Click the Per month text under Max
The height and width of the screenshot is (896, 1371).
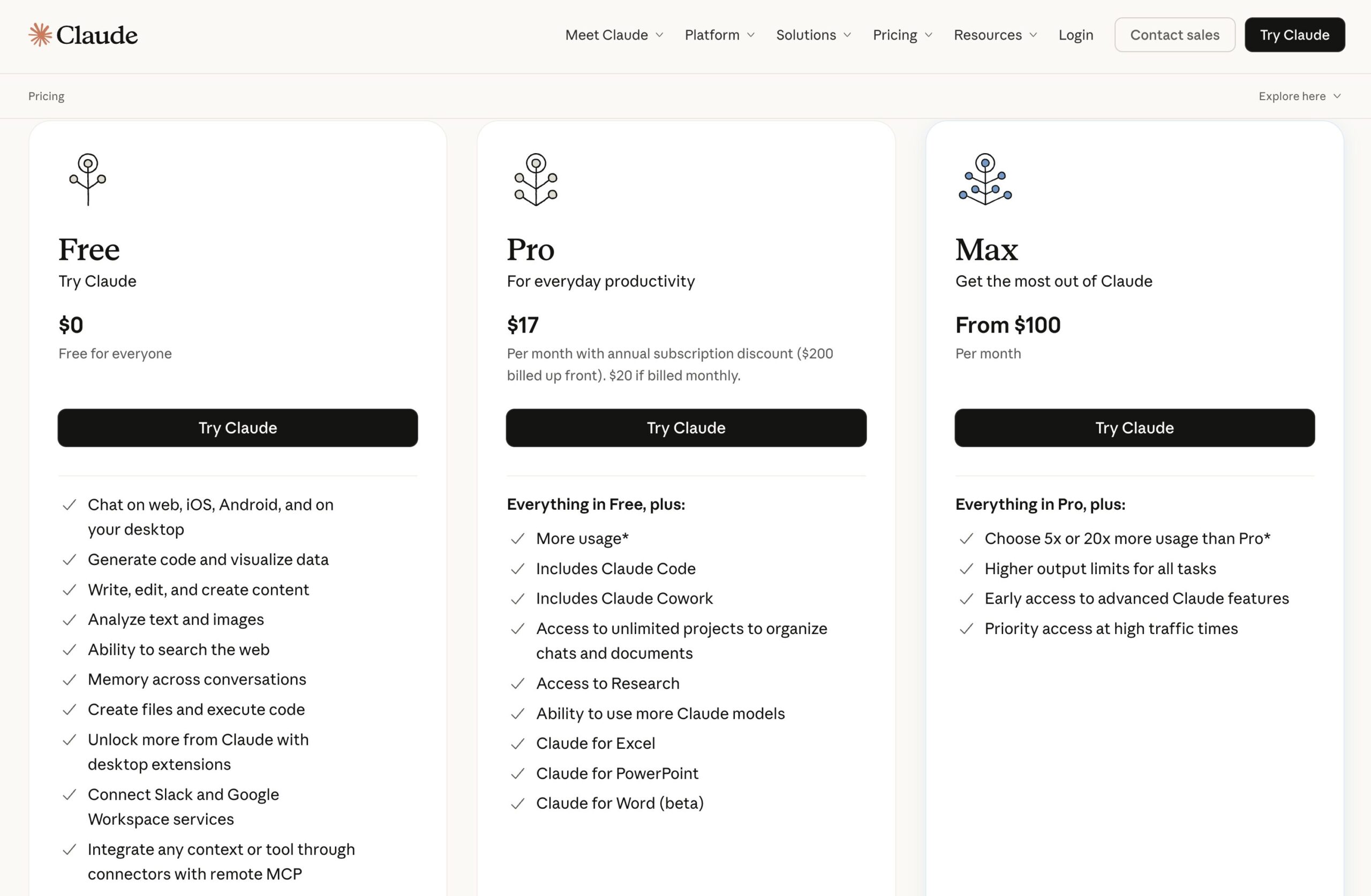pos(988,353)
